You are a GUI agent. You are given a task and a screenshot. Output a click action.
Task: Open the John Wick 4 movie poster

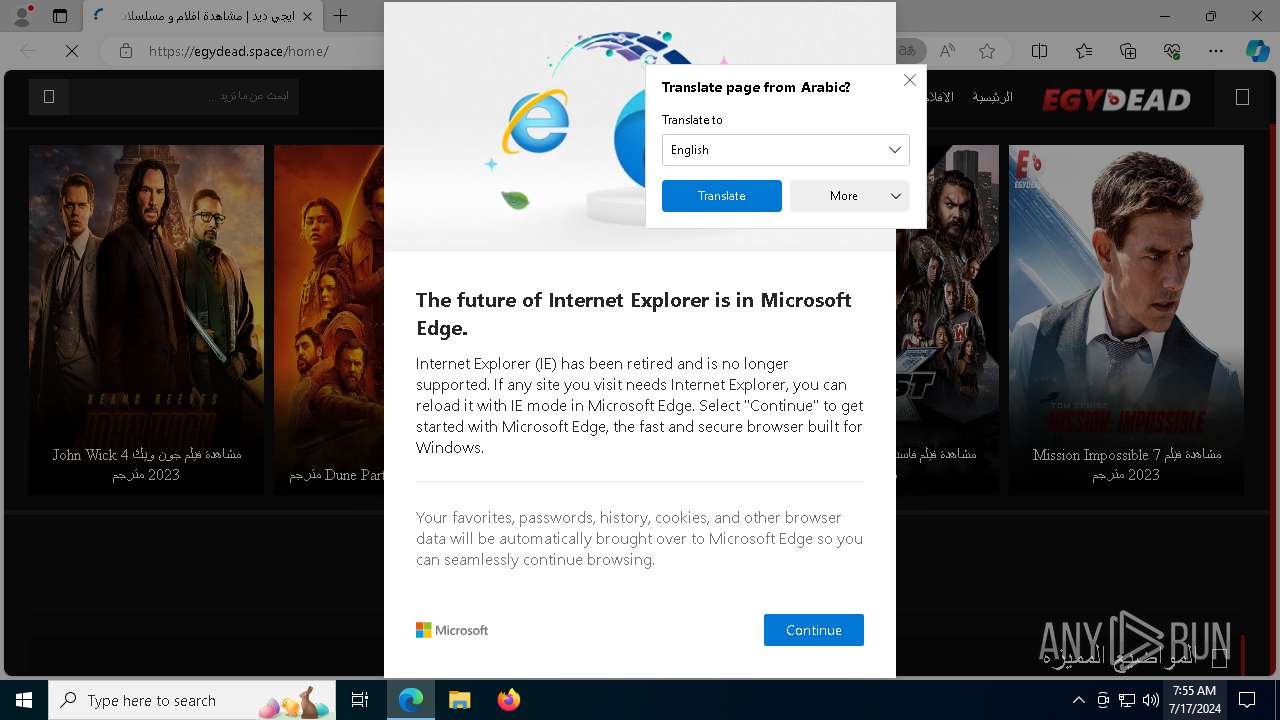(x=146, y=320)
